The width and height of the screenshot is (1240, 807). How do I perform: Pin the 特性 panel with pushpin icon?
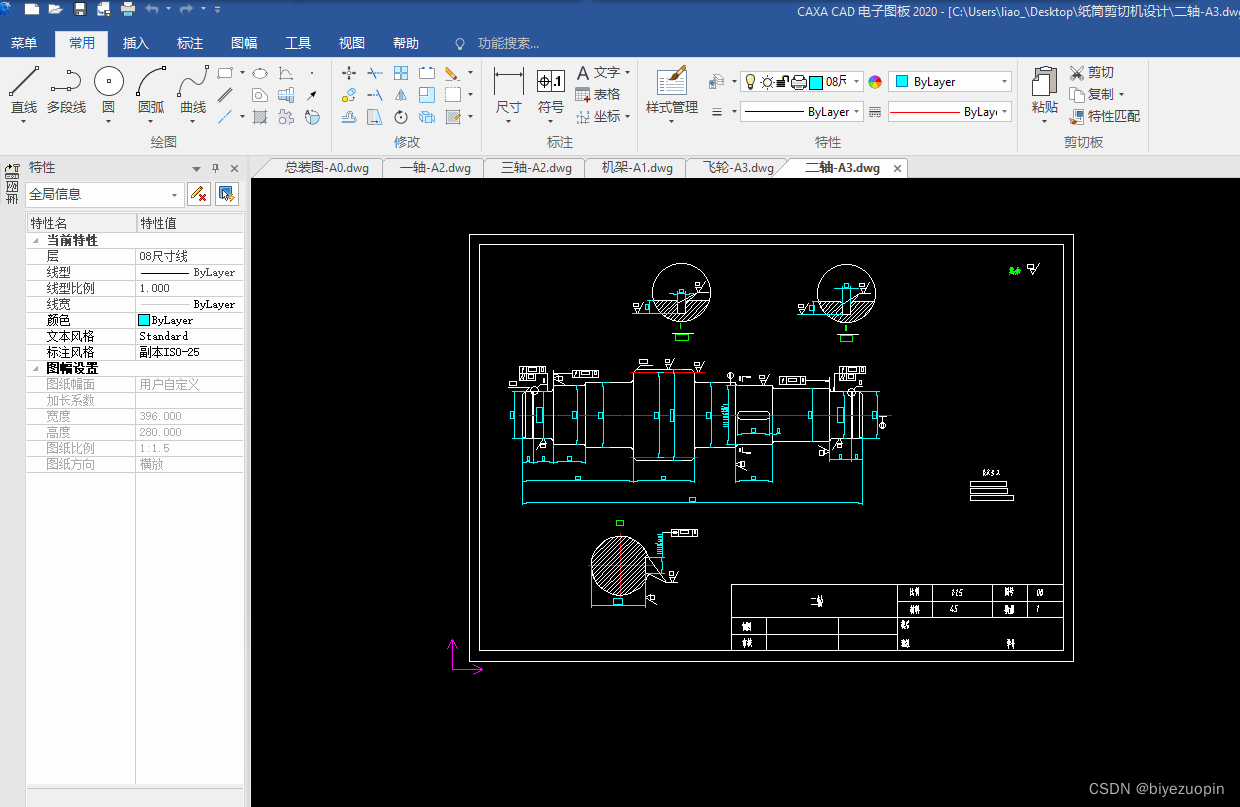coord(215,168)
